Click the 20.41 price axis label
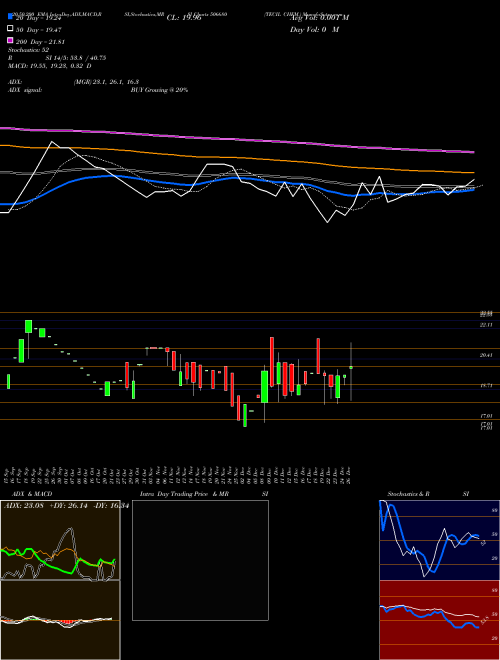Screen dimensions: 500x660 click(x=486, y=355)
